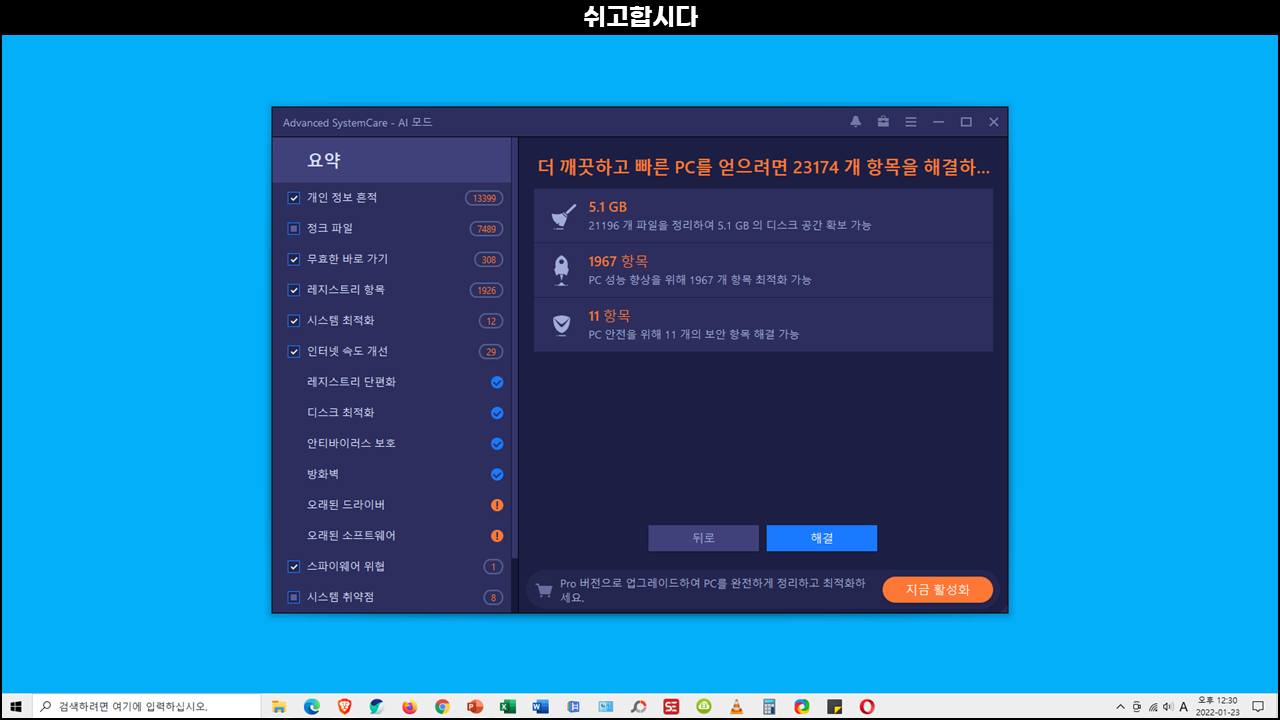The width and height of the screenshot is (1280, 720).
Task: Open the 1967 항목 optimization result
Action: coord(763,270)
